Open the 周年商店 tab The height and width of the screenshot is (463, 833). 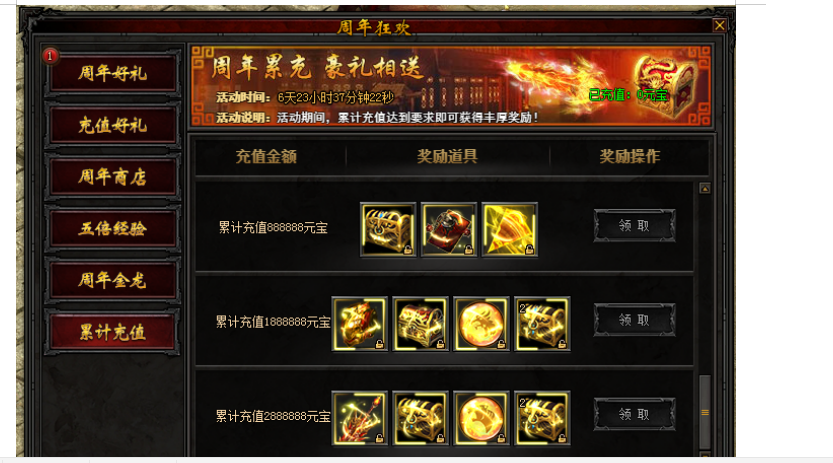click(112, 176)
